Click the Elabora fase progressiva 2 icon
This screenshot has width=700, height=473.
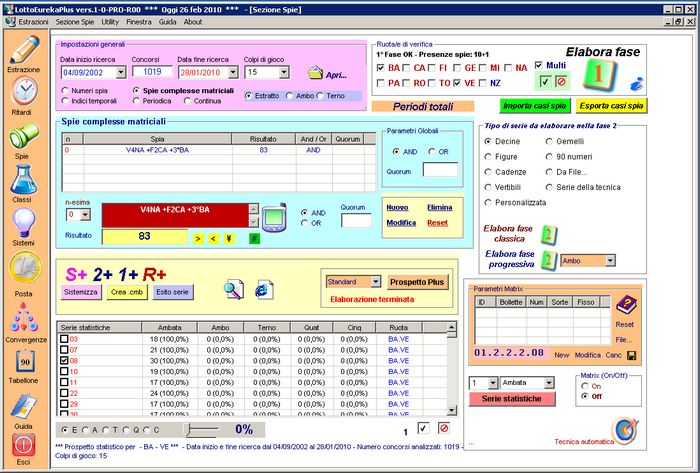pyautogui.click(x=549, y=260)
